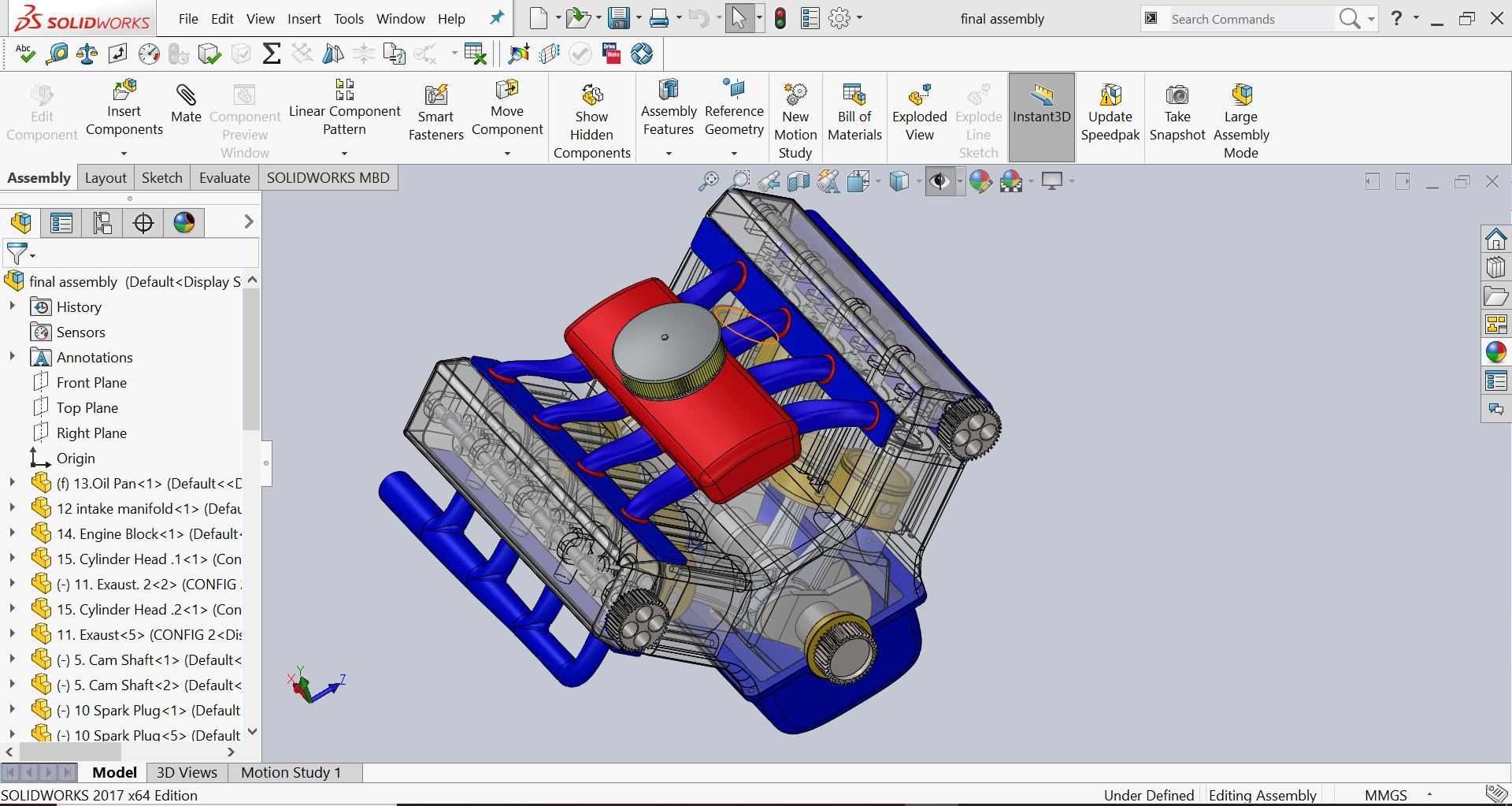Expand the Annotations node

tap(12, 357)
